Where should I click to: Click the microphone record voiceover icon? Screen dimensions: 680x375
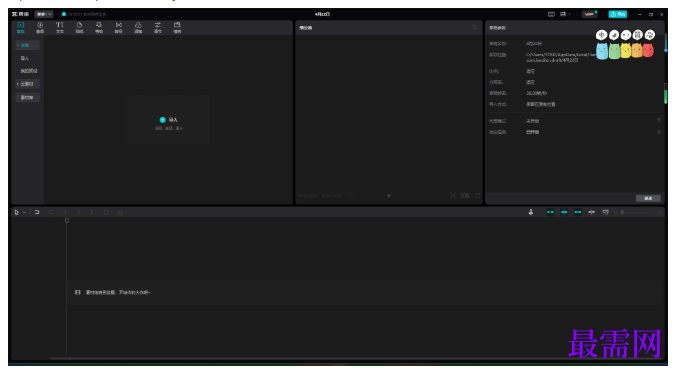point(531,212)
